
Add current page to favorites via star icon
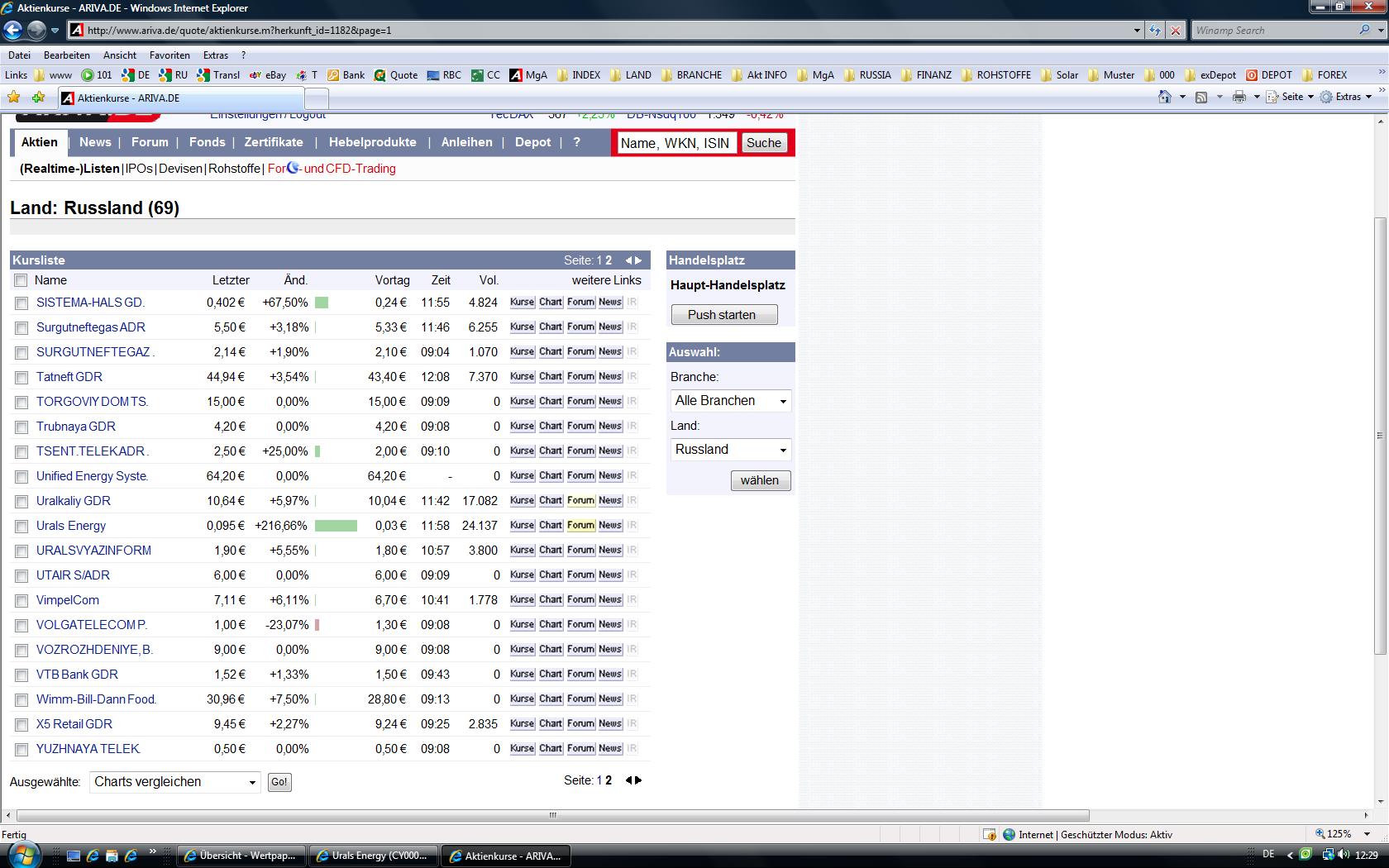click(38, 97)
